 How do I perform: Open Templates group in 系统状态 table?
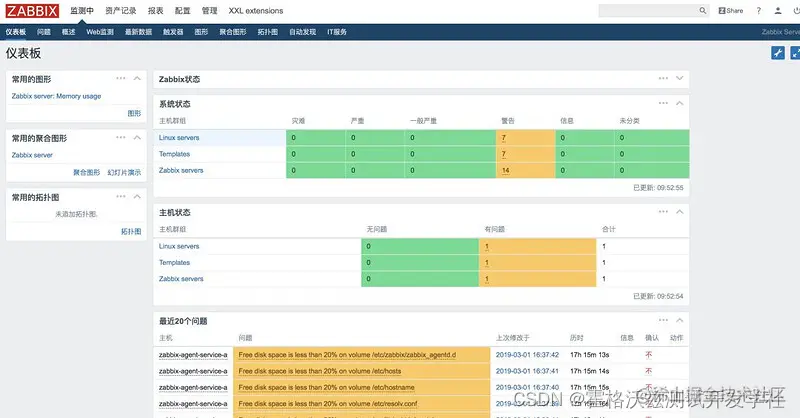pyautogui.click(x=174, y=154)
